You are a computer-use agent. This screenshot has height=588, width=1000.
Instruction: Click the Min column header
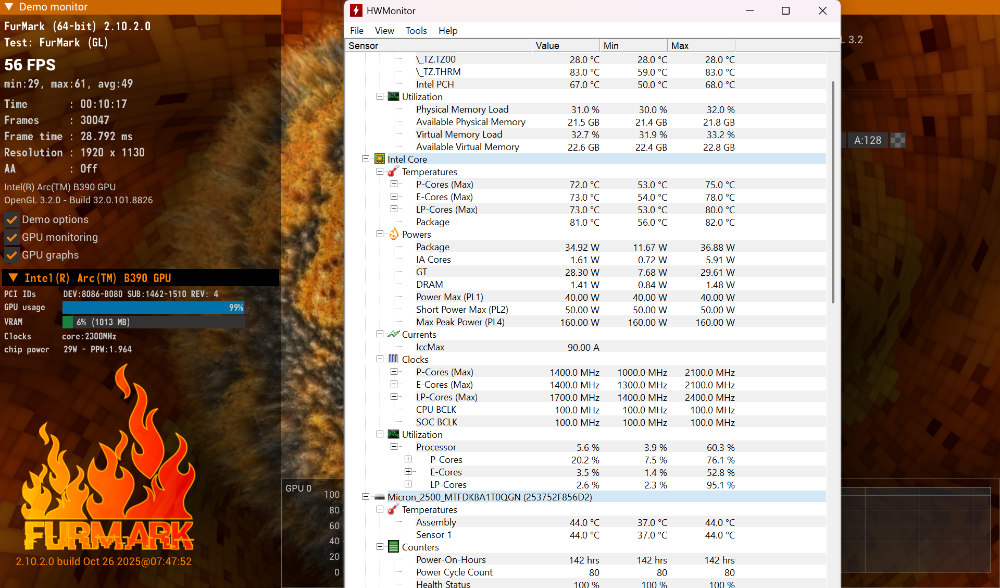click(x=634, y=46)
